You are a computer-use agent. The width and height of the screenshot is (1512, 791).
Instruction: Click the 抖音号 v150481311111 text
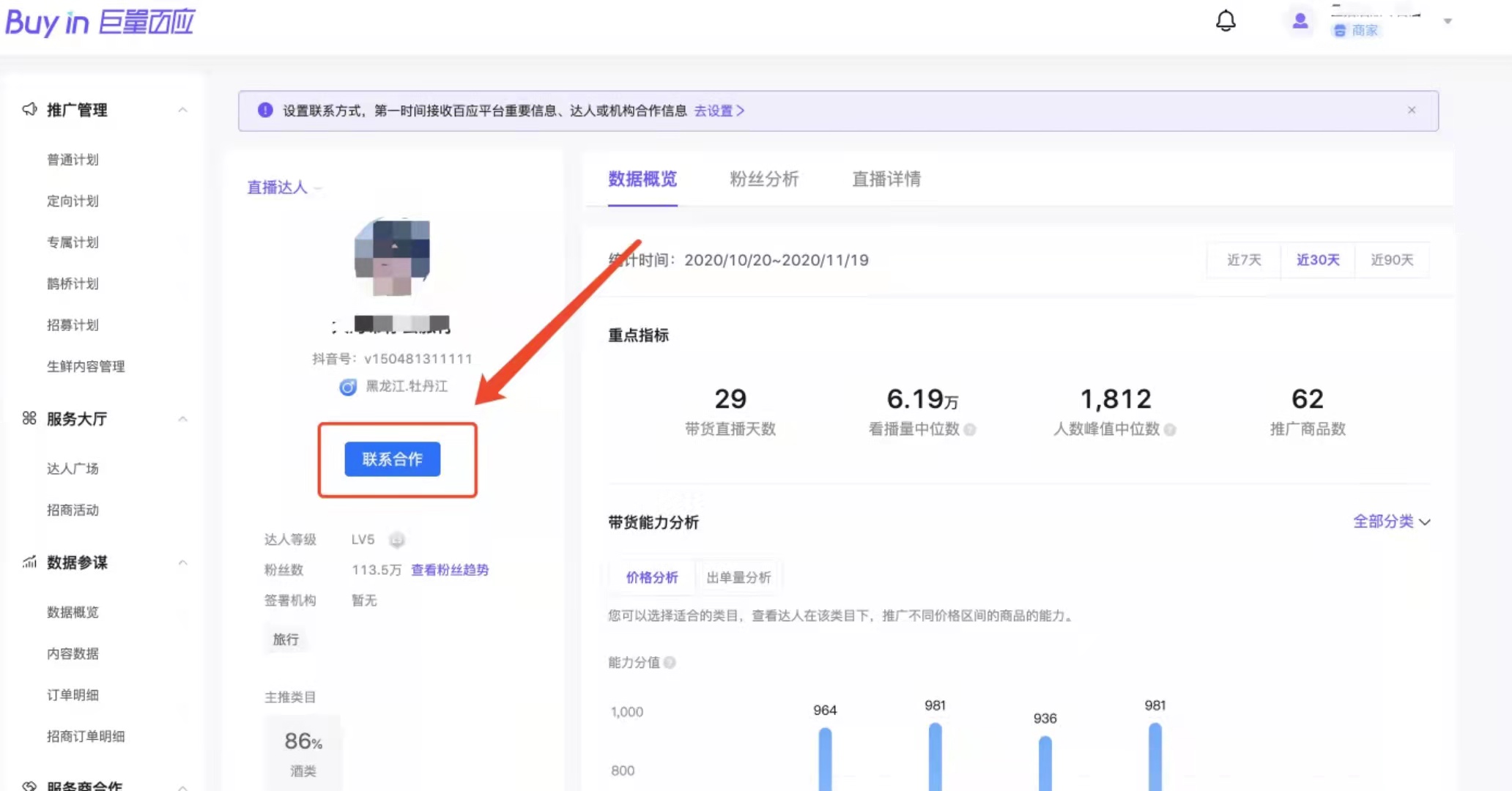tap(392, 359)
